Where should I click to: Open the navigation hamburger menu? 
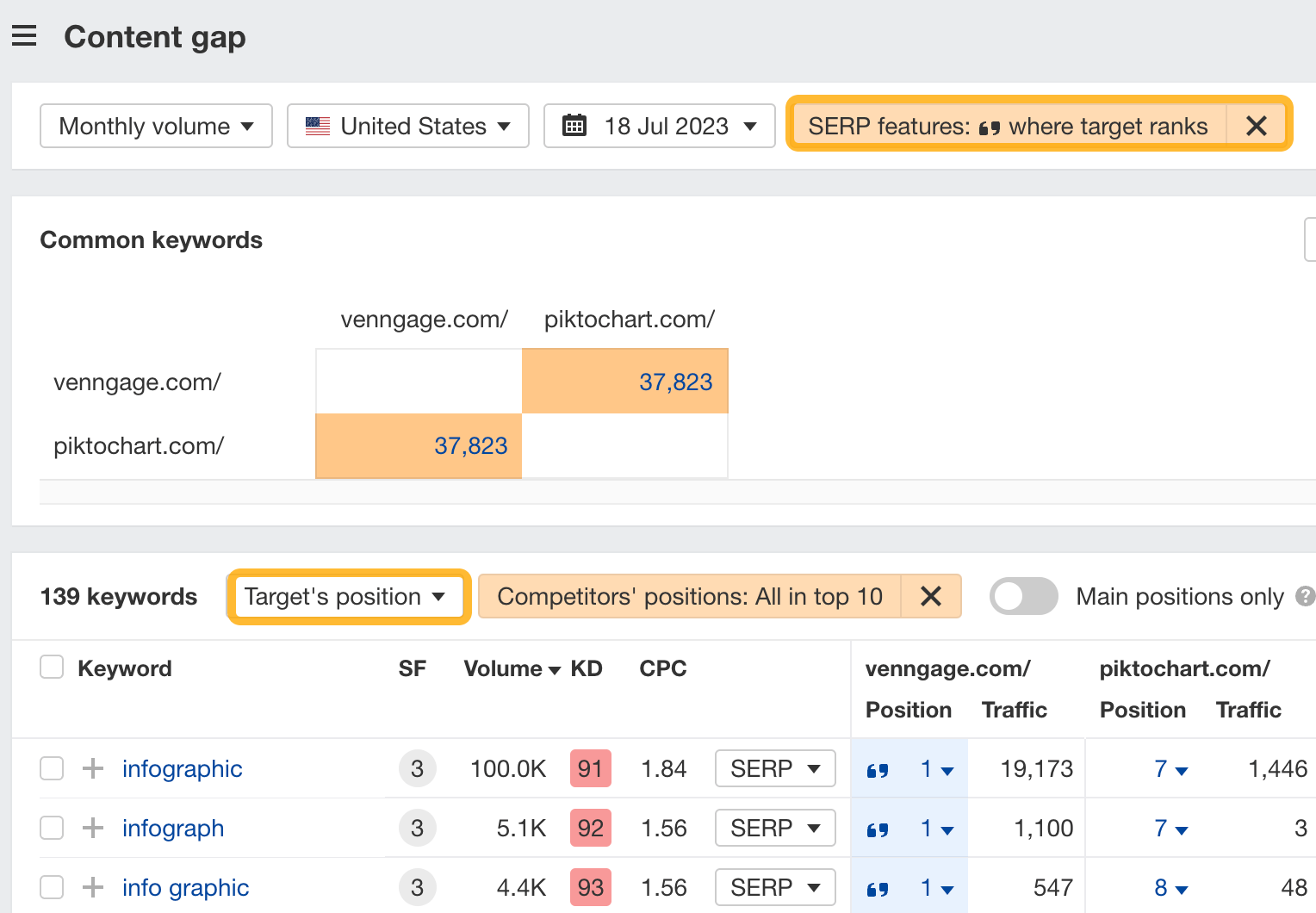pos(24,35)
